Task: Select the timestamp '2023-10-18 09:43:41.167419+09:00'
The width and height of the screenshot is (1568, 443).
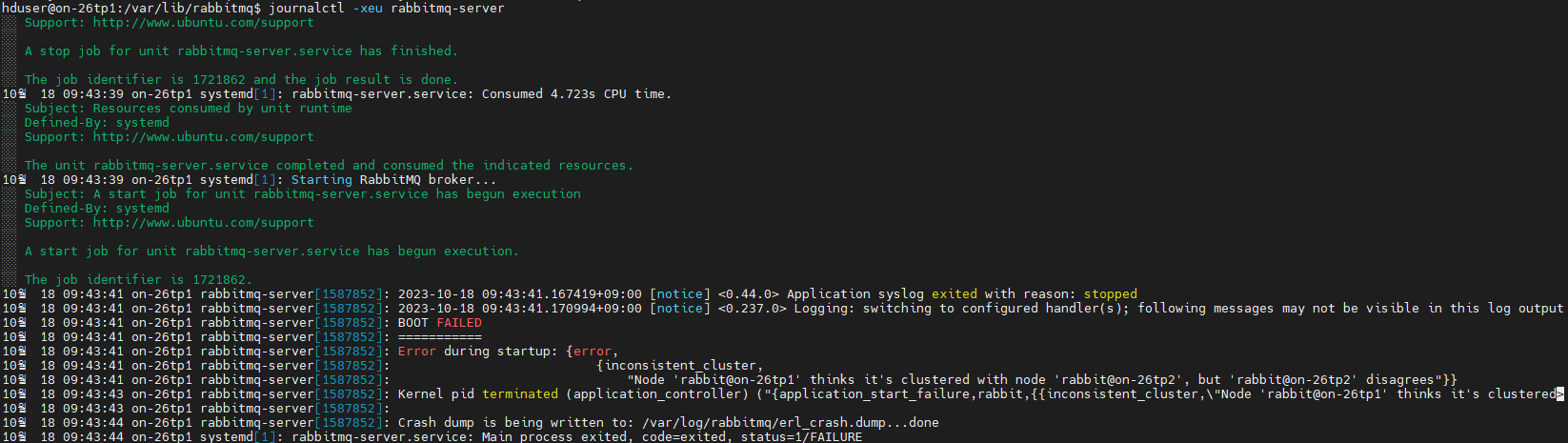Action: (519, 293)
